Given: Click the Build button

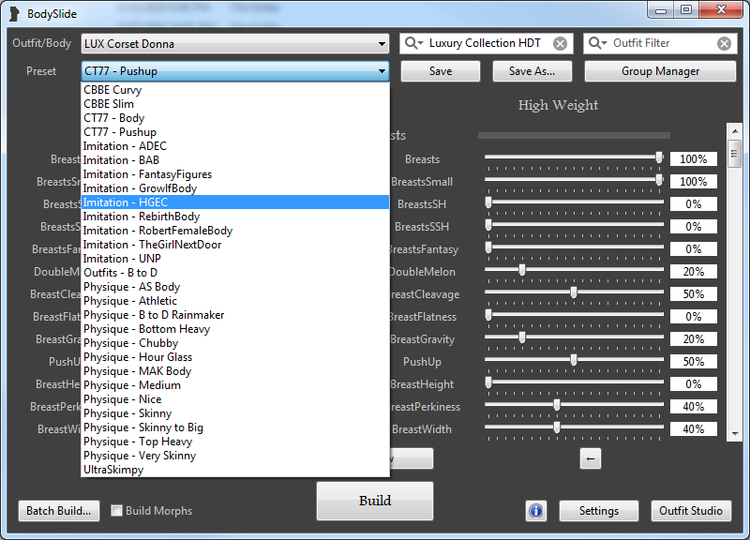Looking at the screenshot, I should 375,501.
